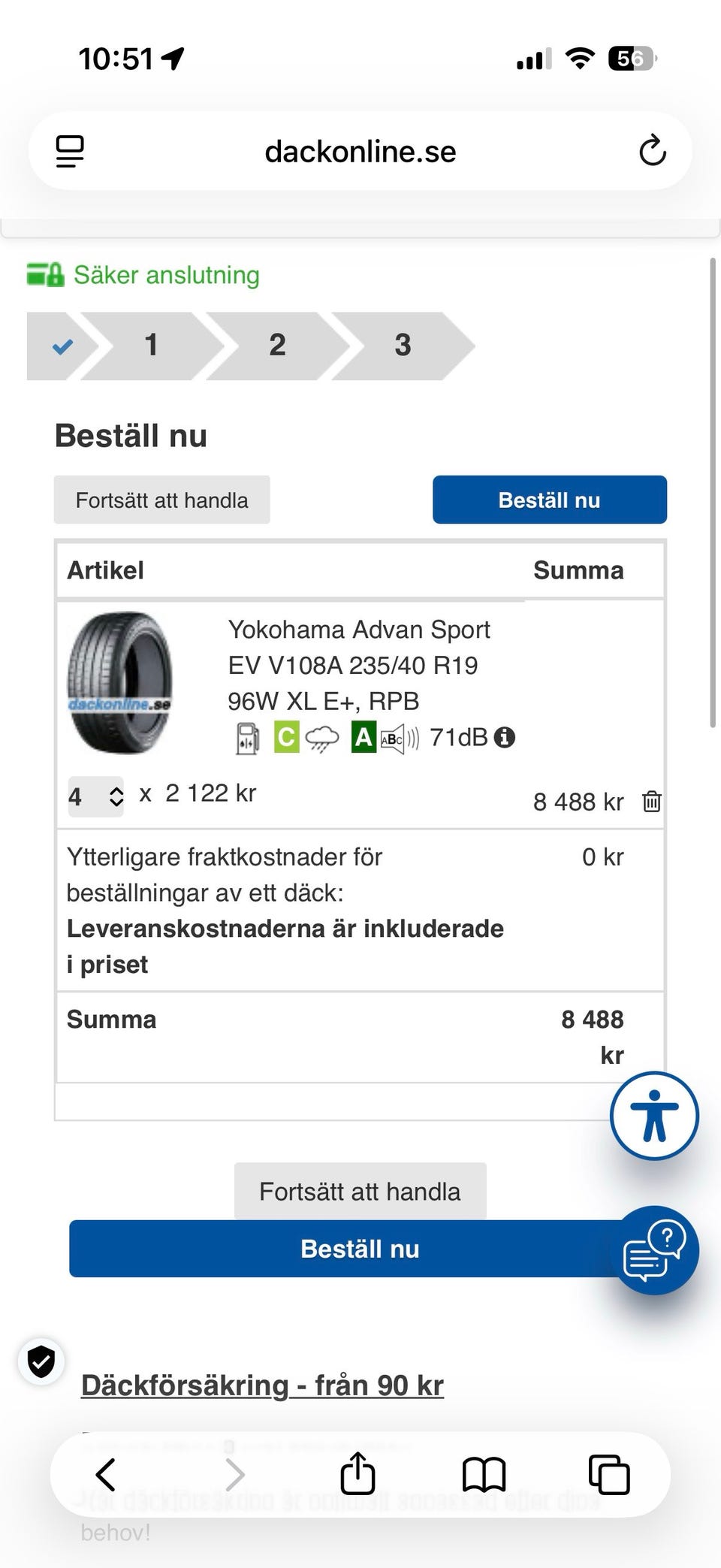Open the Däckförsäkring från 90 kr link
721x1568 pixels.
tap(262, 1385)
